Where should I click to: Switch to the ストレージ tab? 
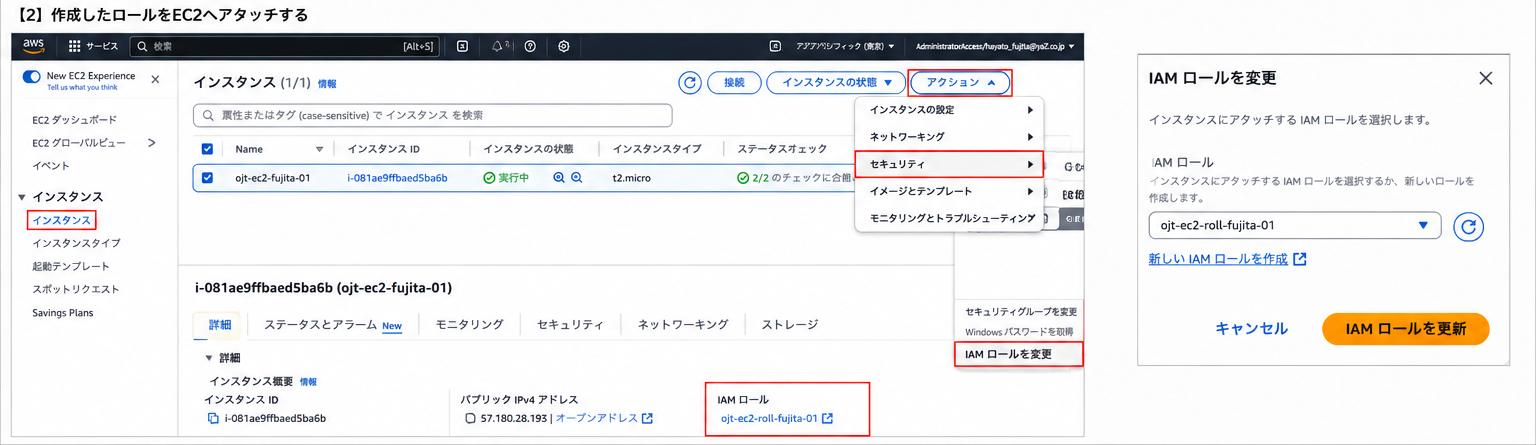[x=790, y=324]
